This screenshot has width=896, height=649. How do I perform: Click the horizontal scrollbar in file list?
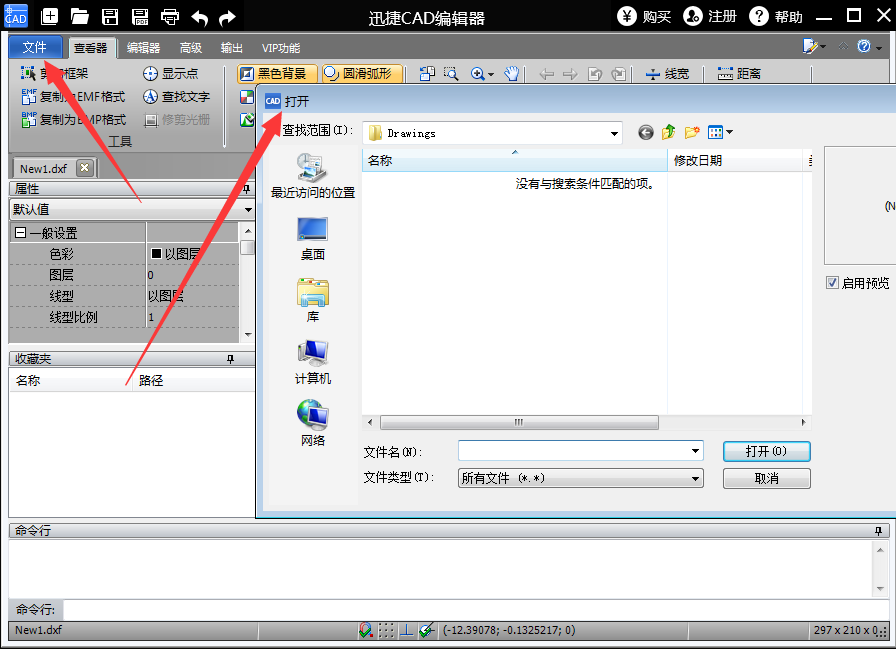pyautogui.click(x=519, y=422)
